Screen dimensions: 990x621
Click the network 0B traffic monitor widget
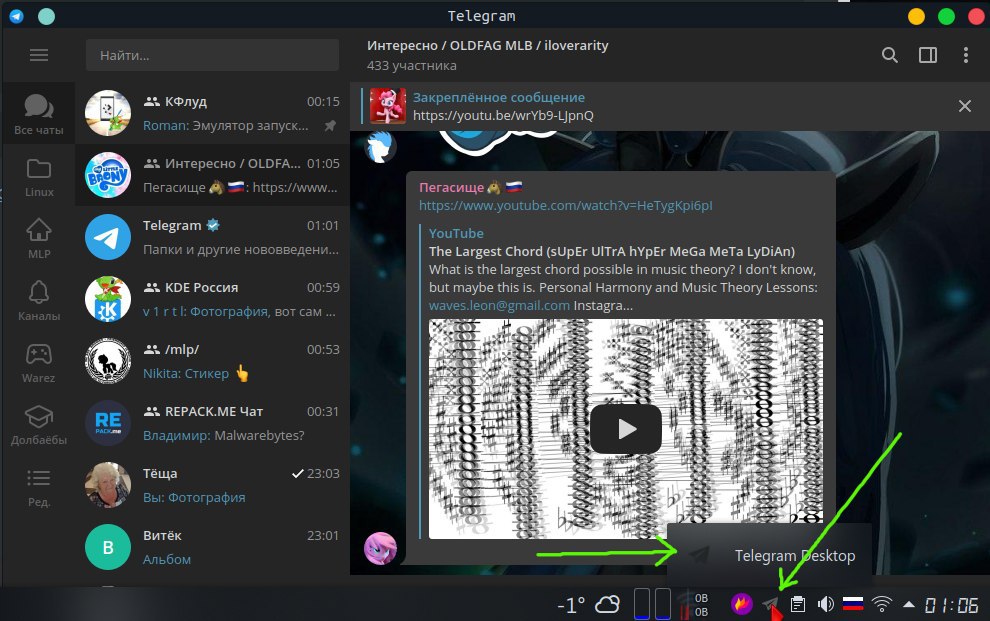[693, 605]
